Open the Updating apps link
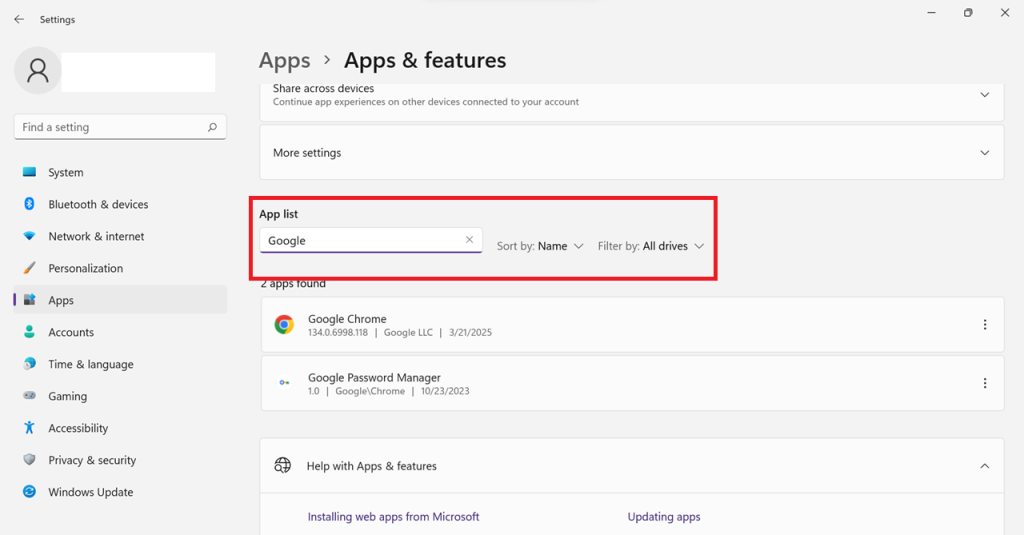 [664, 517]
